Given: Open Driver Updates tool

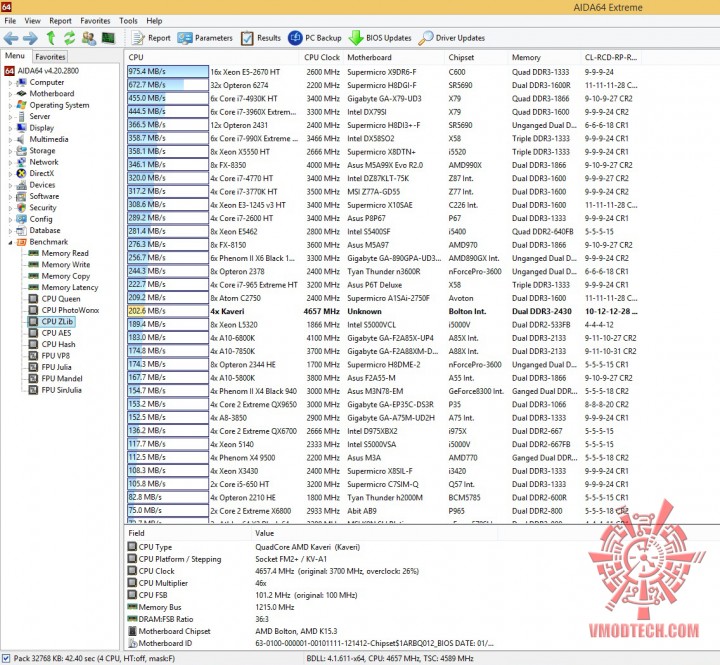Looking at the screenshot, I should [451, 38].
